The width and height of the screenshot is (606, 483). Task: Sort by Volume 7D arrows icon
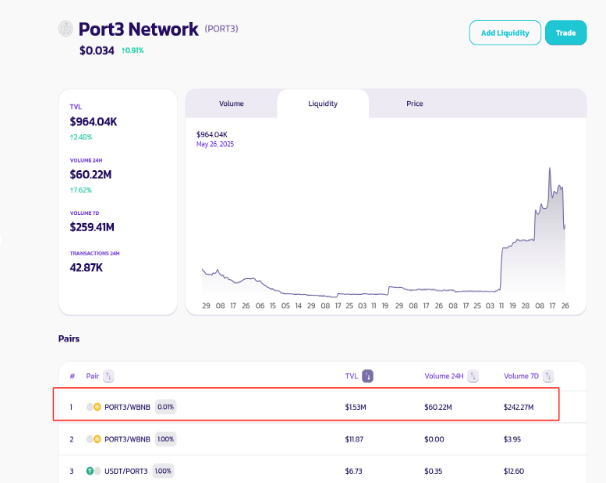tap(548, 376)
